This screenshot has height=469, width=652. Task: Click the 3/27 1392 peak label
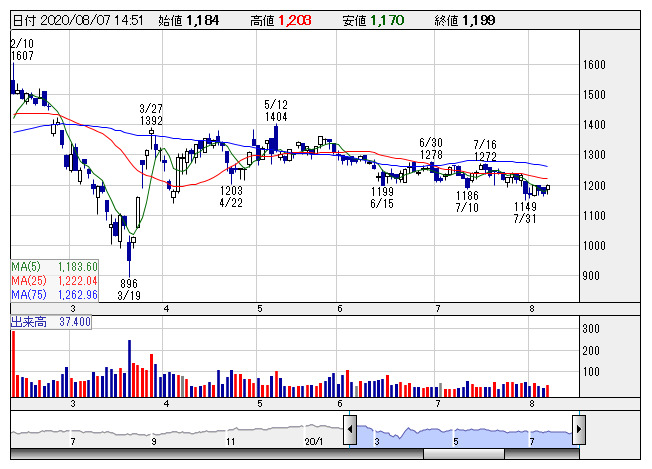[151, 115]
